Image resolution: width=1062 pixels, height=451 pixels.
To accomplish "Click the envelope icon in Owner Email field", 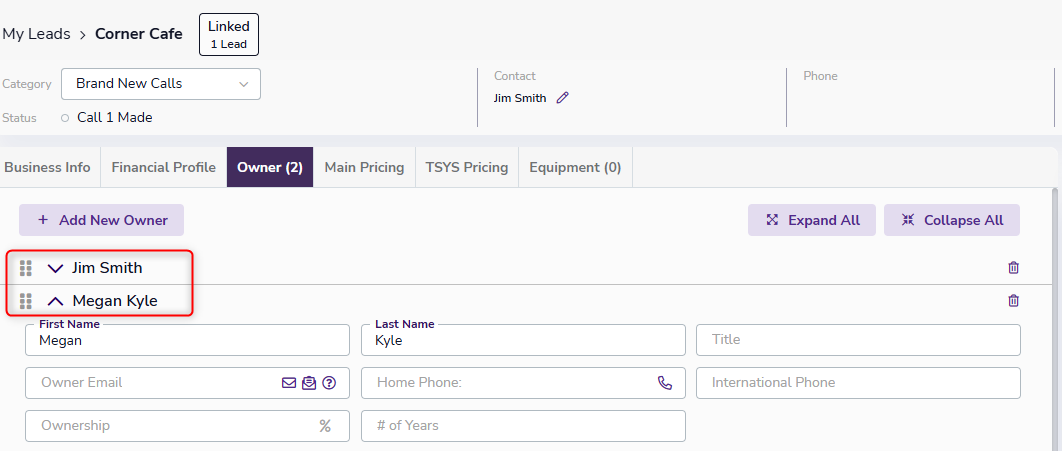I will [x=289, y=382].
